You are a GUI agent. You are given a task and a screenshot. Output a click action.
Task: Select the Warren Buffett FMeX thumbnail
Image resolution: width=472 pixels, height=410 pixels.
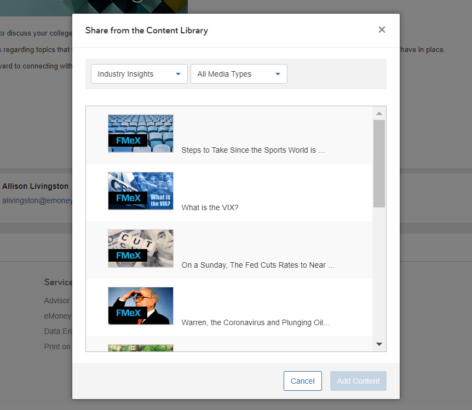tap(140, 306)
